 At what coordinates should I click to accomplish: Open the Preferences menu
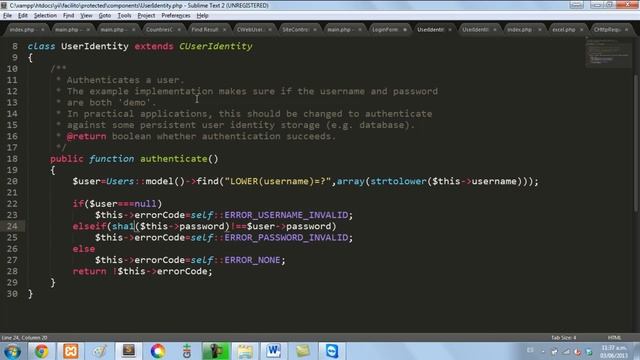point(176,16)
